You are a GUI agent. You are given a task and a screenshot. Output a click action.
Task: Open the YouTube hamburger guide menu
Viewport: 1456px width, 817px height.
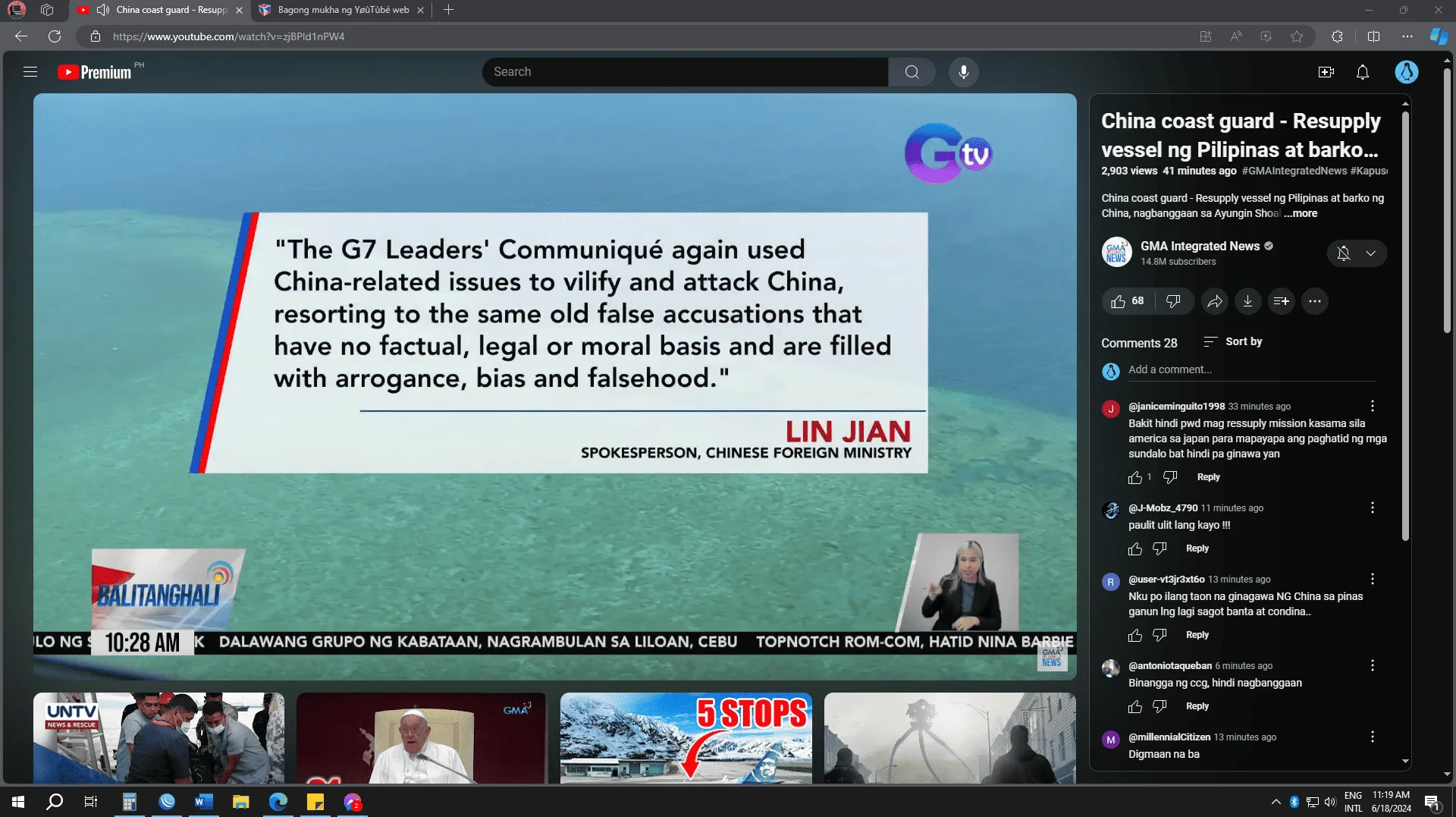(x=30, y=72)
